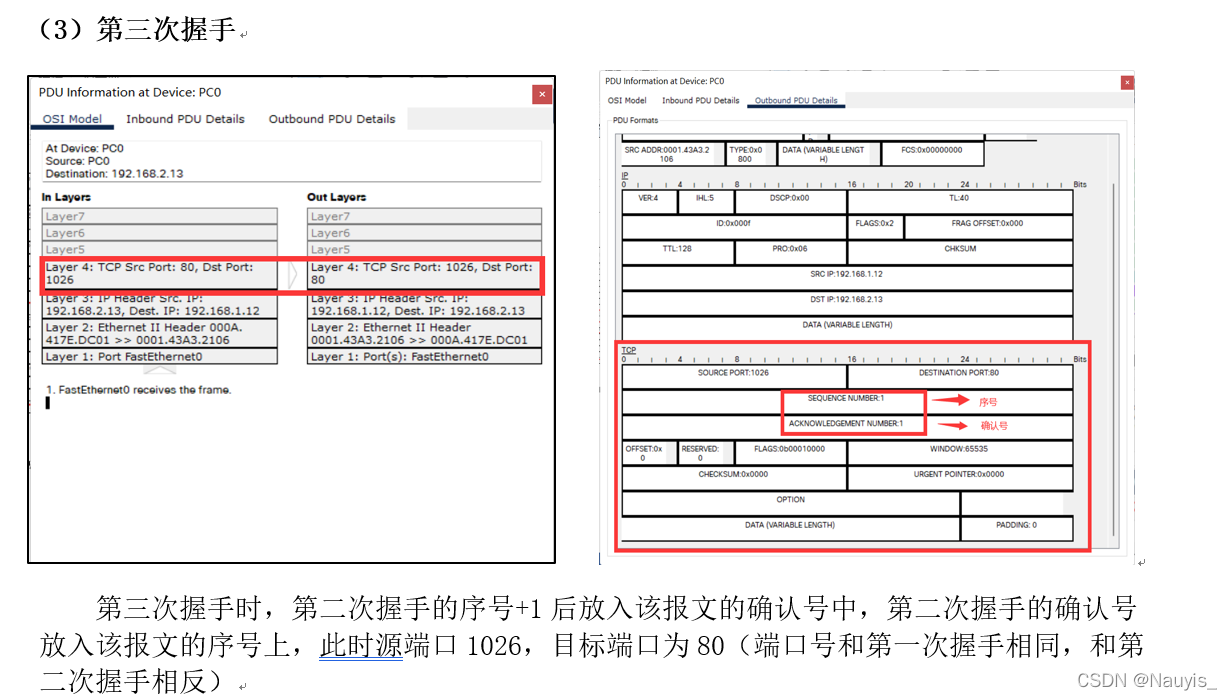The height and width of the screenshot is (700, 1232).
Task: Select Outbound PDU Details tab in PDU Formats window
Action: [796, 101]
